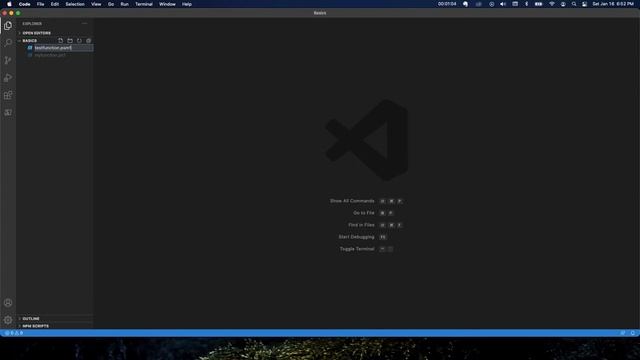Image resolution: width=640 pixels, height=360 pixels.
Task: Select the dimmed second file in Explorer
Action: (50, 55)
